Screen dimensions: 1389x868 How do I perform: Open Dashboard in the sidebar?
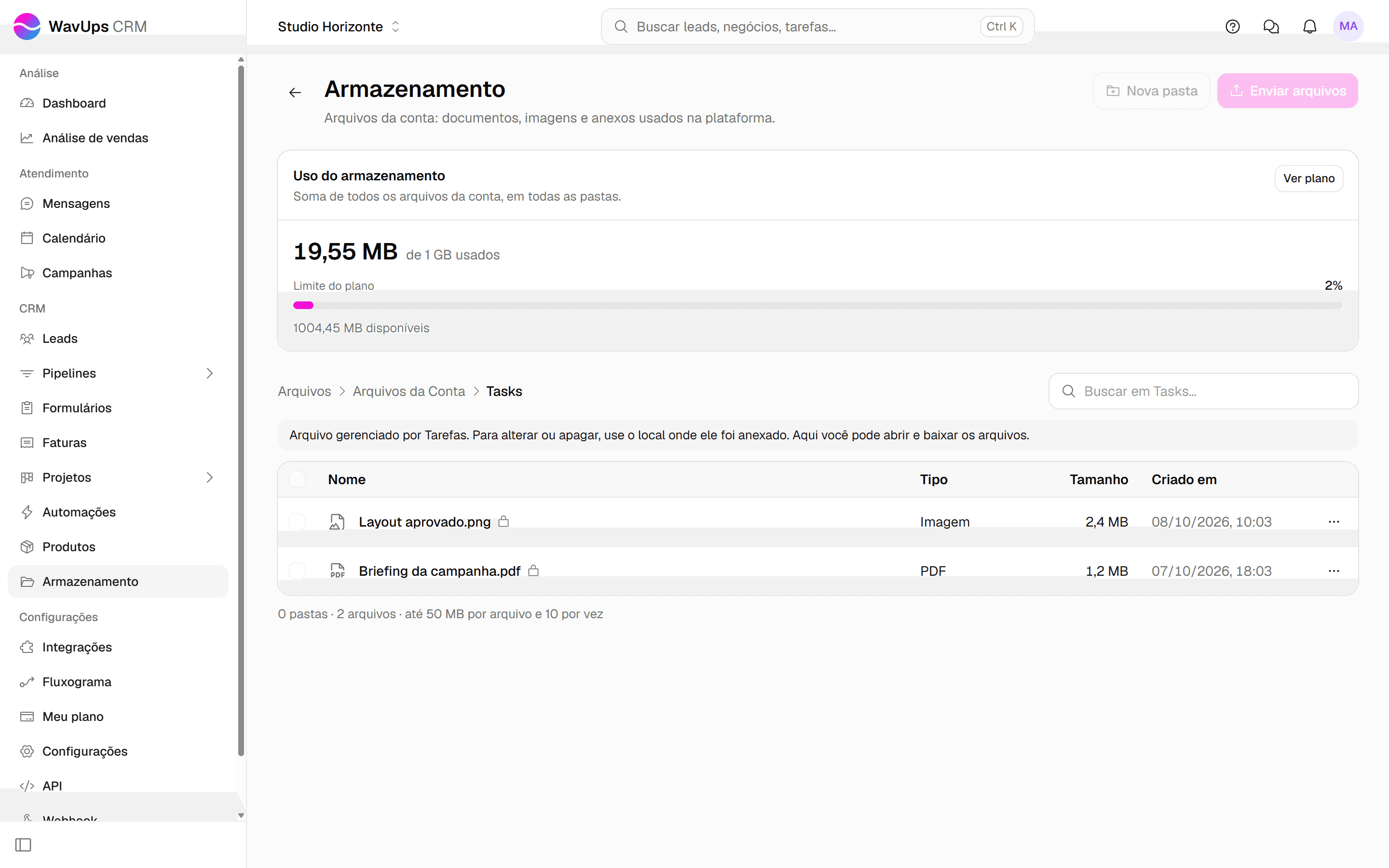click(118, 103)
